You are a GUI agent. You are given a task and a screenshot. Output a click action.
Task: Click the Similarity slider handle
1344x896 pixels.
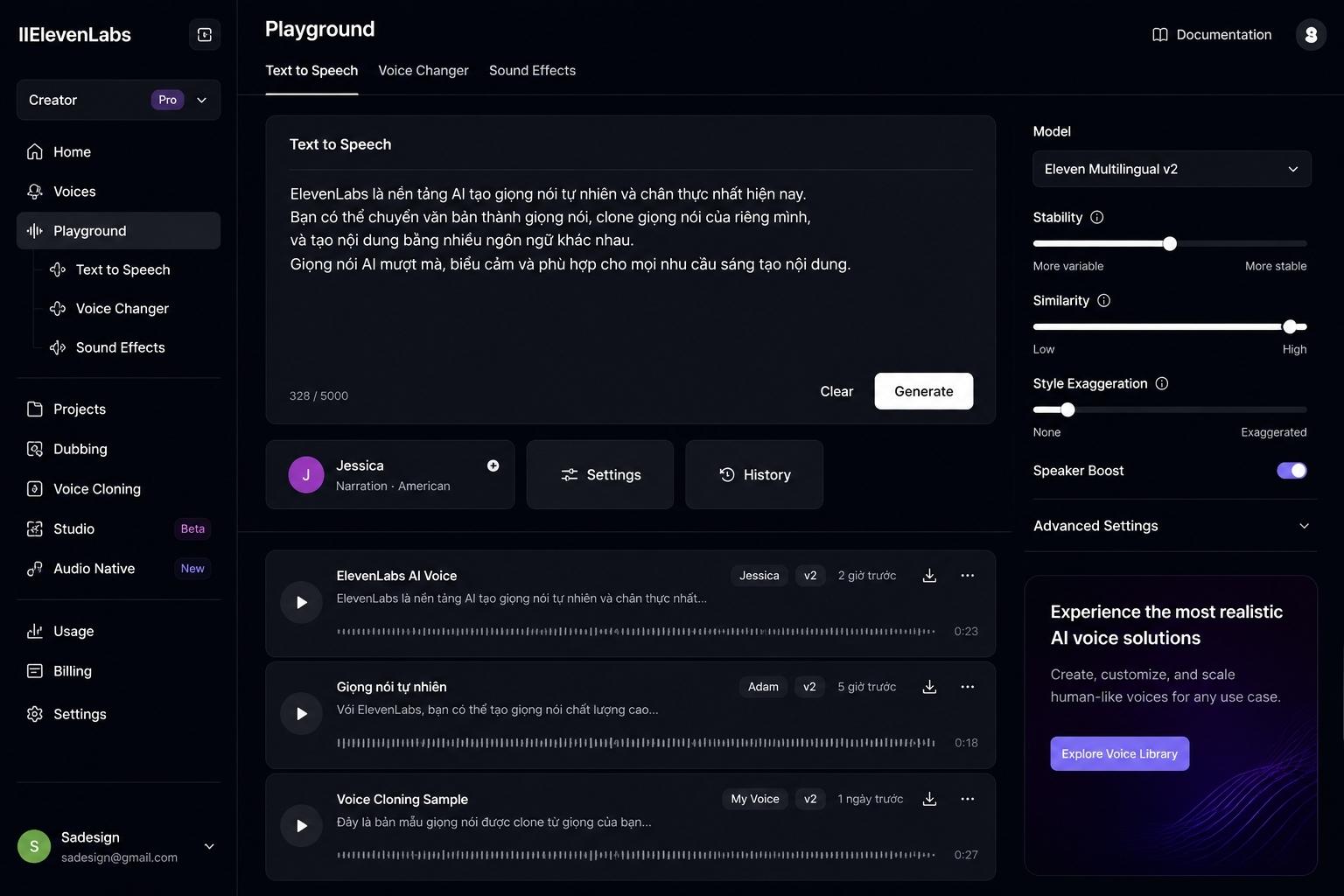tap(1290, 326)
